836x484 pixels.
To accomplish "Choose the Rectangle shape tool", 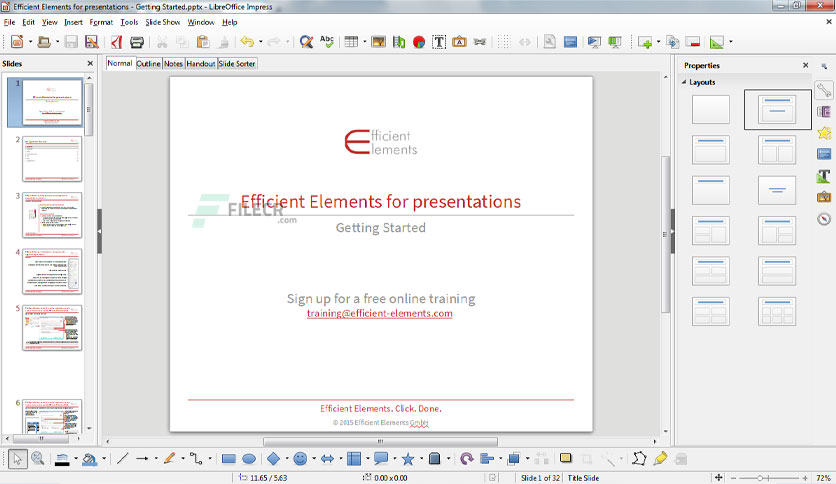I will 229,459.
